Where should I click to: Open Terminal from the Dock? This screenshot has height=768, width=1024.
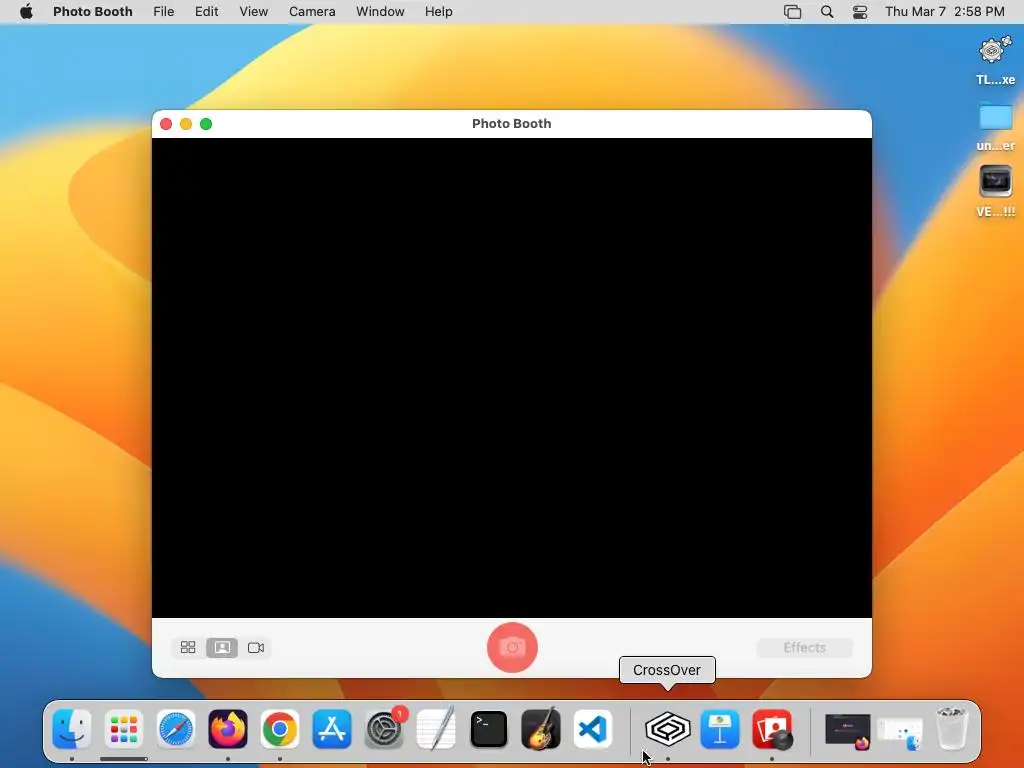point(488,729)
